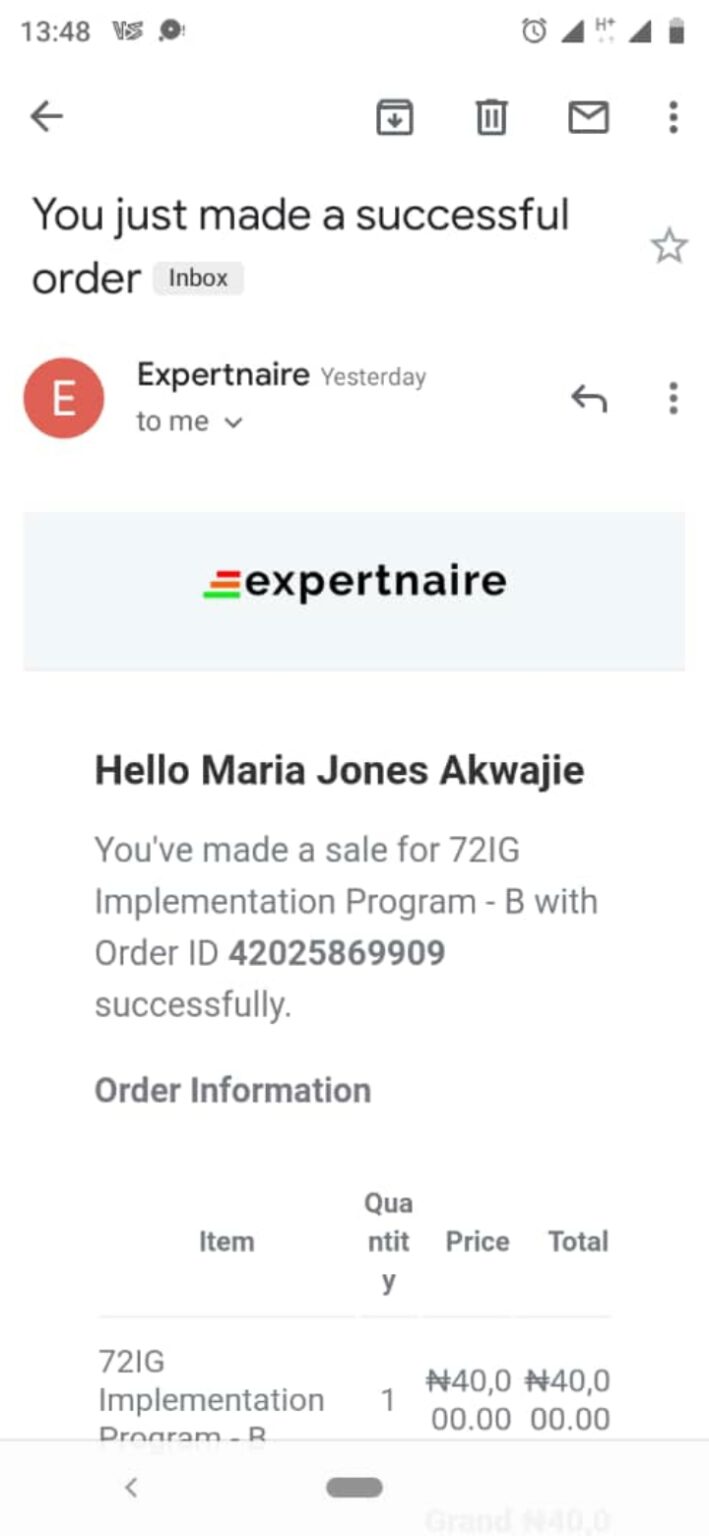The image size is (709, 1536).
Task: Tap the home pill navigation button
Action: coord(354,1487)
